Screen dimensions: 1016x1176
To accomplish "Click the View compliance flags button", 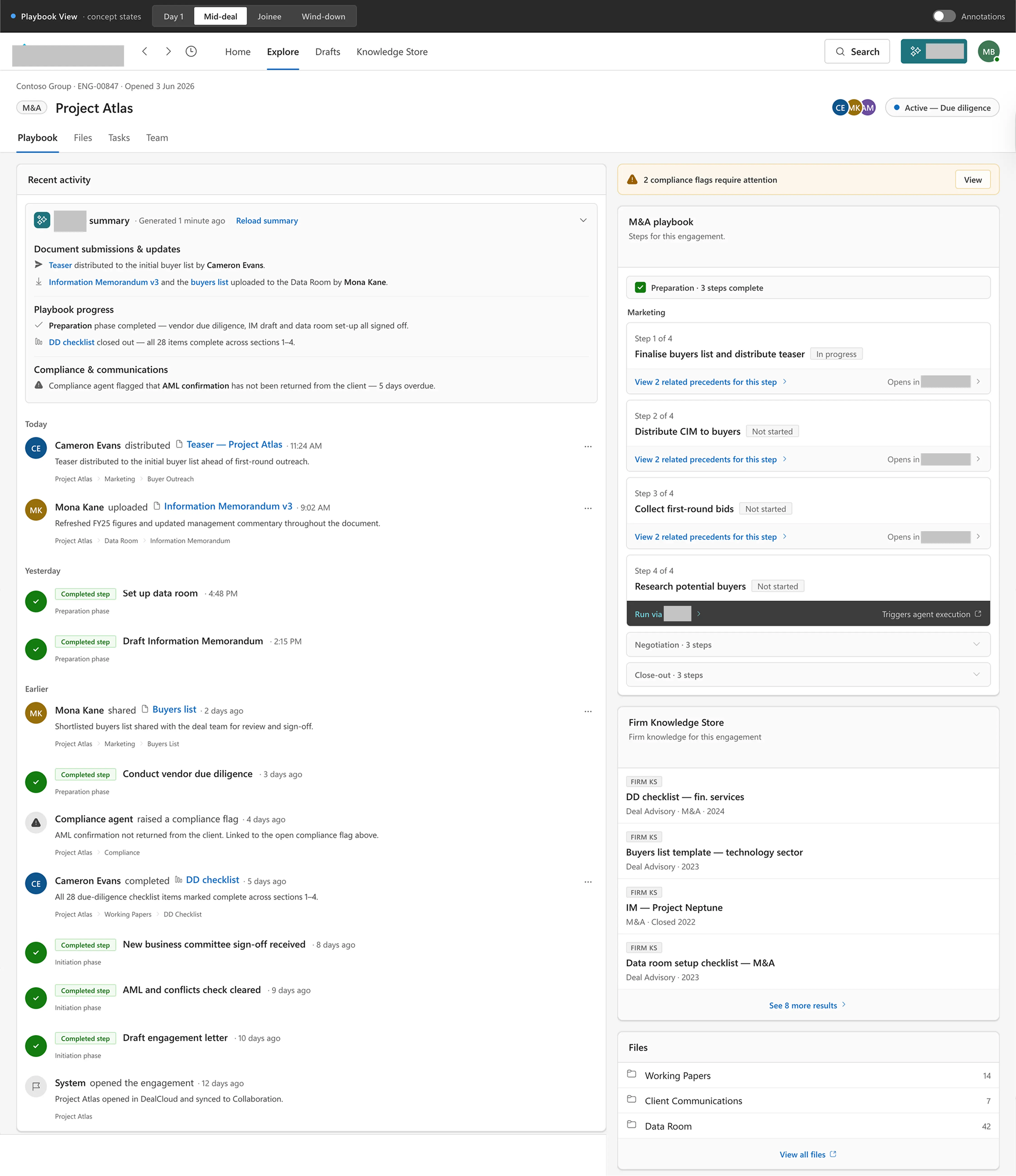I will [972, 180].
